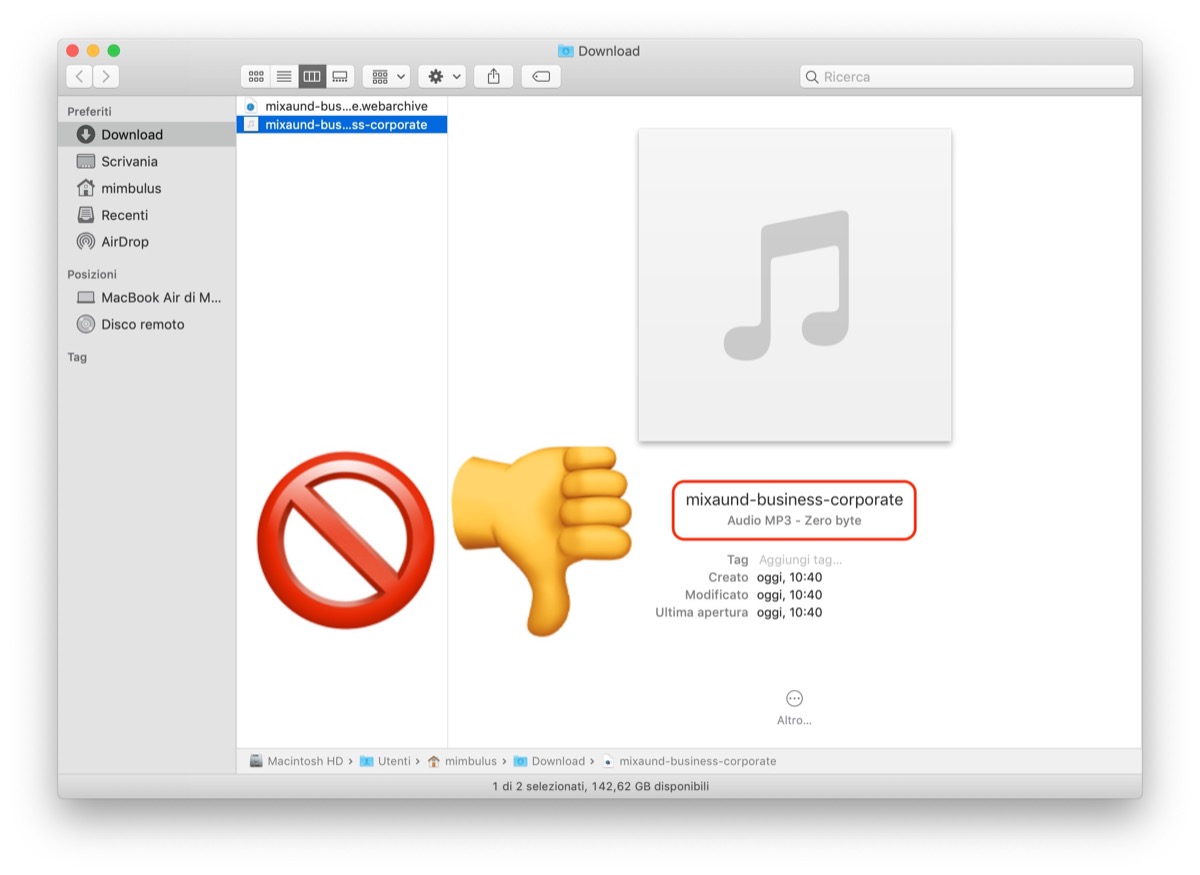Image resolution: width=1200 pixels, height=875 pixels.
Task: Click the Tag sidebar heading
Action: coord(77,357)
